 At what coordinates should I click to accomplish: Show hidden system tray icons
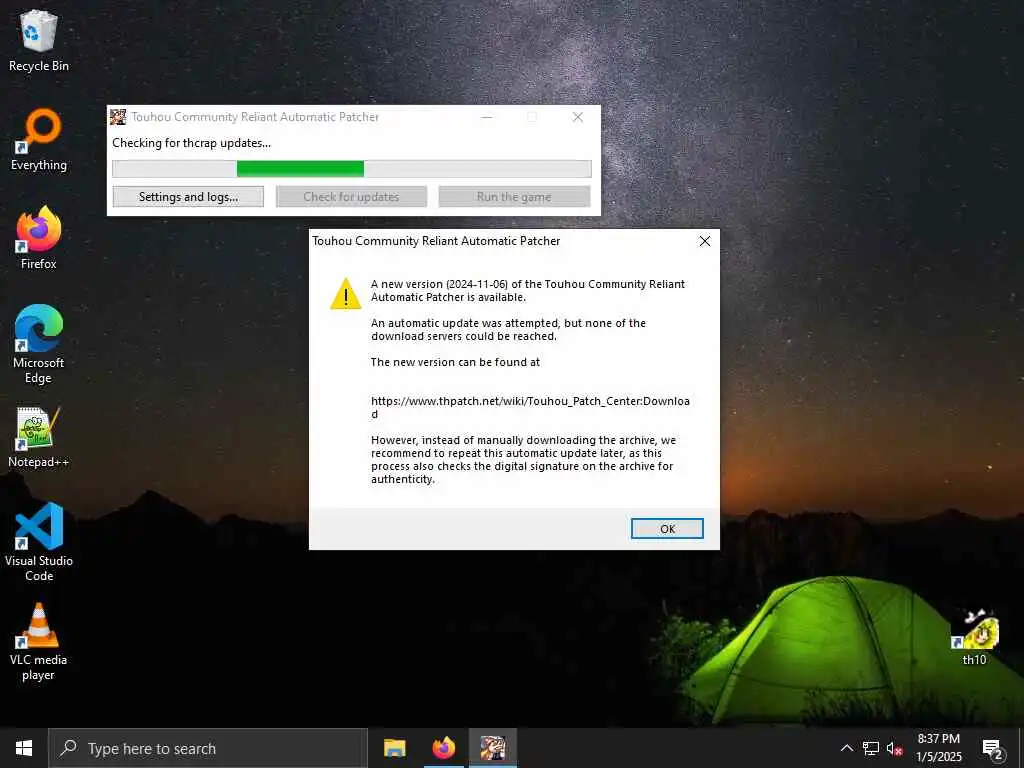pyautogui.click(x=846, y=748)
